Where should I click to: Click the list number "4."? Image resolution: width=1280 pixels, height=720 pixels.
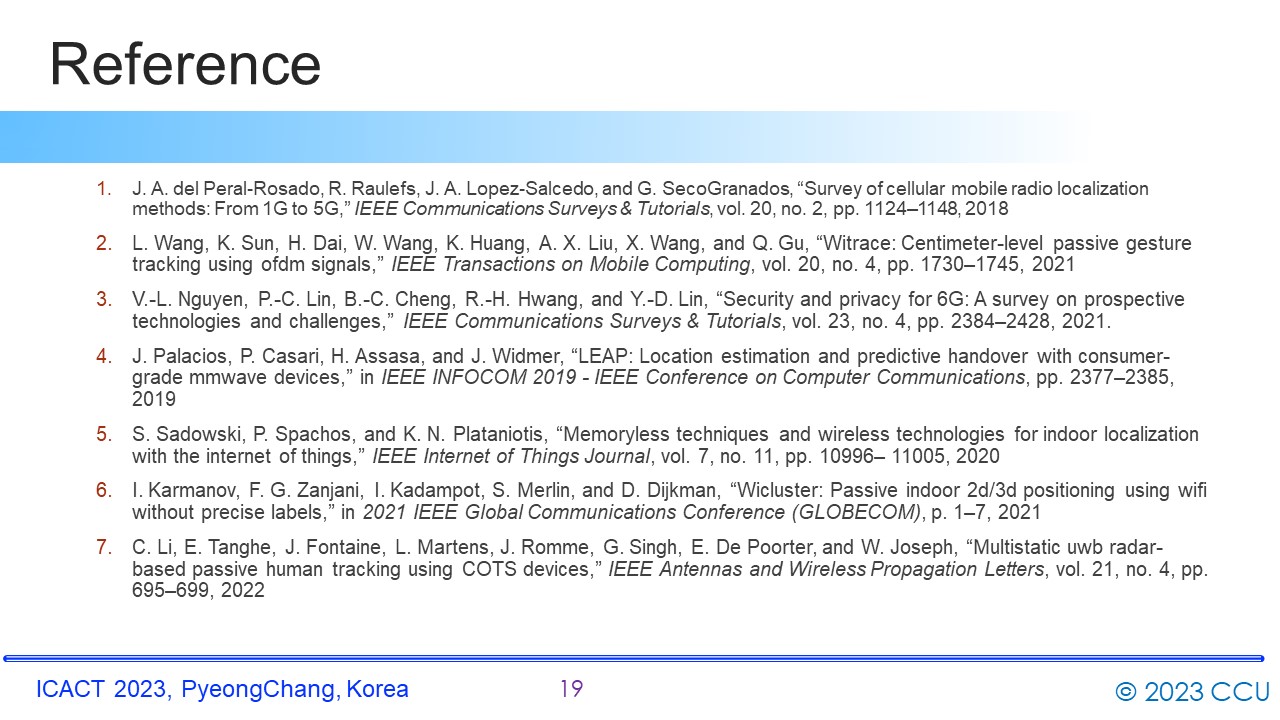(x=105, y=354)
